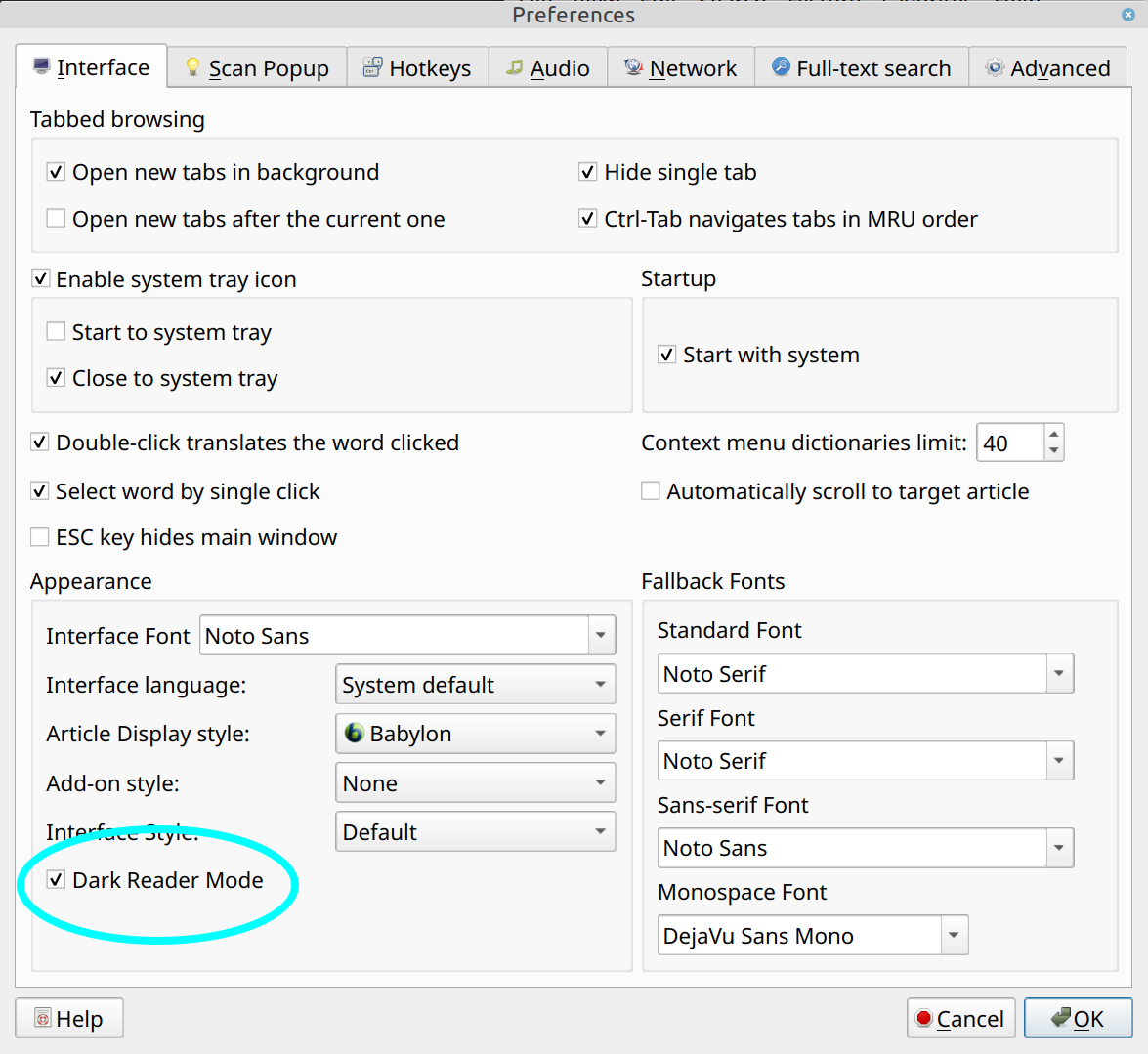Click the Network tab globe icon
Image resolution: width=1148 pixels, height=1054 pixels.
633,67
